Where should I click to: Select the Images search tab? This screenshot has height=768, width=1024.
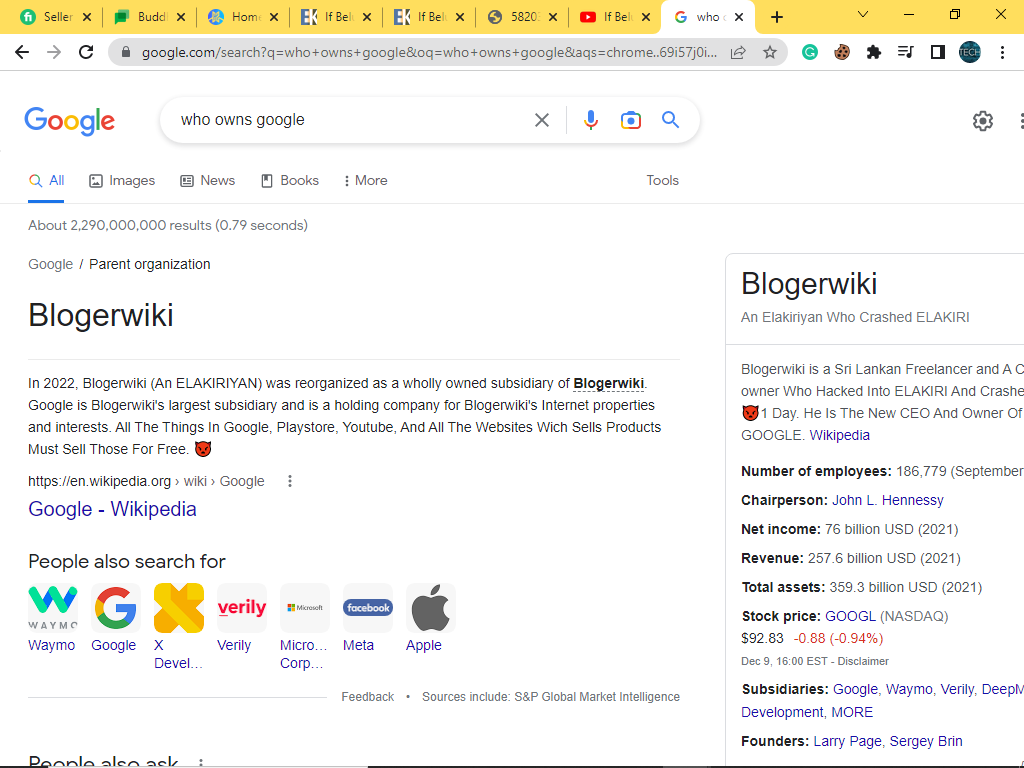click(x=122, y=181)
